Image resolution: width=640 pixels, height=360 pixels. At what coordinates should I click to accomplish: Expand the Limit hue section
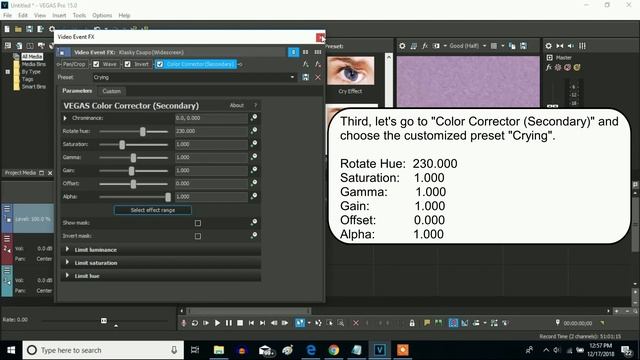tap(67, 276)
